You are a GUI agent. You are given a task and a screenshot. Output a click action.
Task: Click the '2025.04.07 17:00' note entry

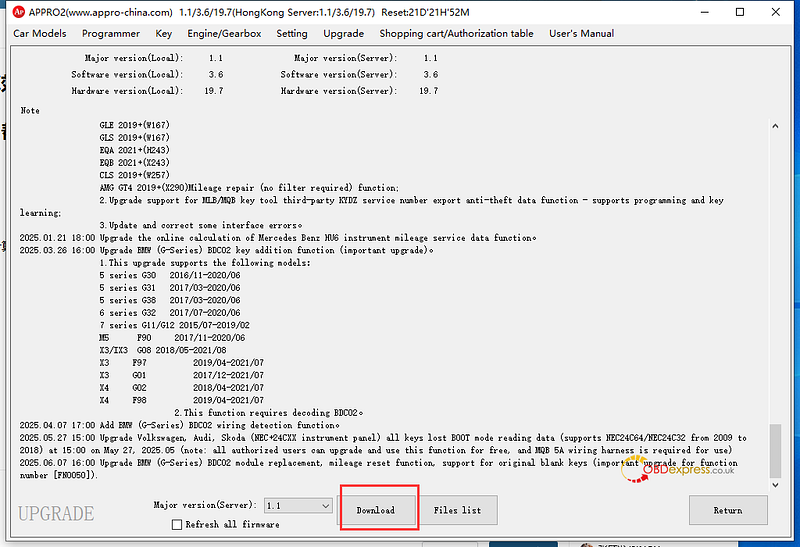[180, 425]
